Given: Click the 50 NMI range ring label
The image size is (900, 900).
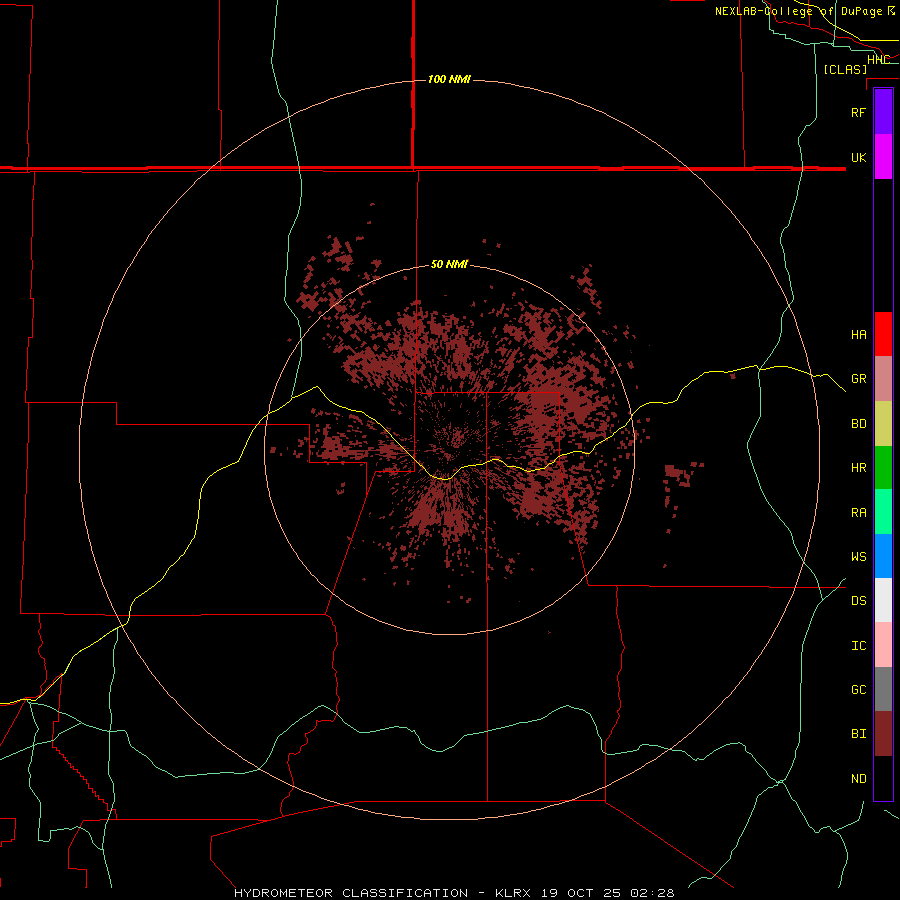Looking at the screenshot, I should [x=449, y=264].
